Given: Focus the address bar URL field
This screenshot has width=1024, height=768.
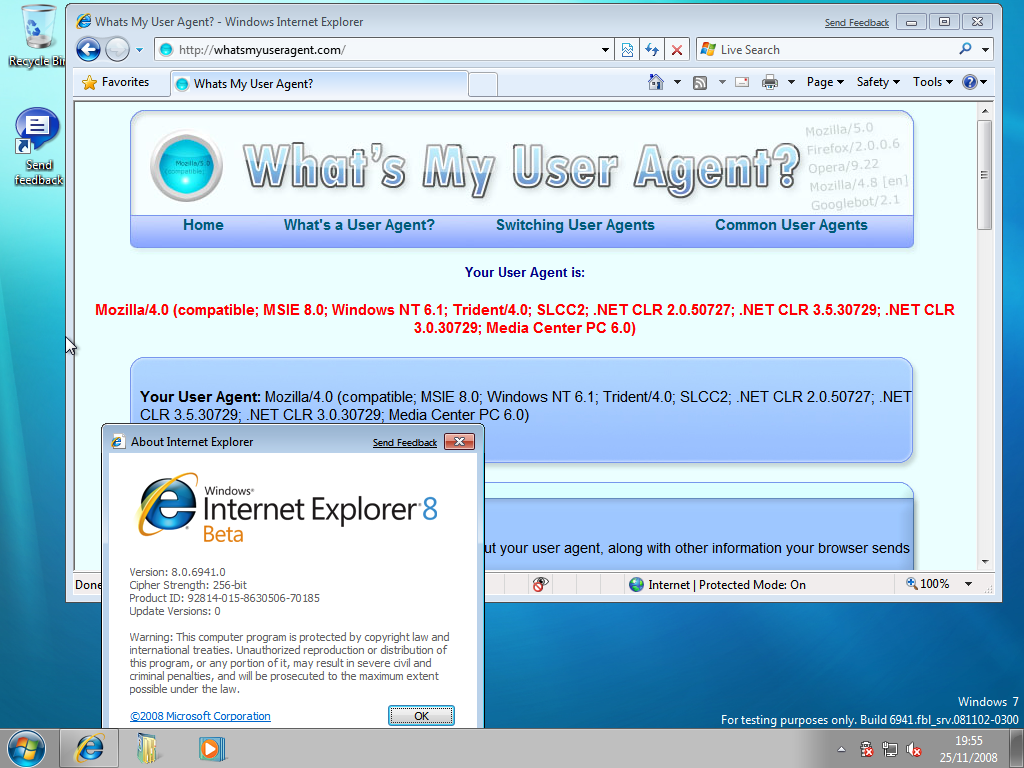Looking at the screenshot, I should 379,50.
